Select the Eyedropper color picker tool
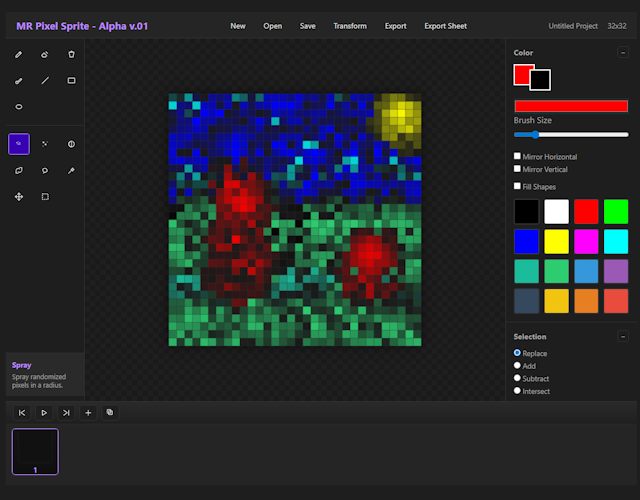Screen dimensions: 640x500 [x=71, y=171]
